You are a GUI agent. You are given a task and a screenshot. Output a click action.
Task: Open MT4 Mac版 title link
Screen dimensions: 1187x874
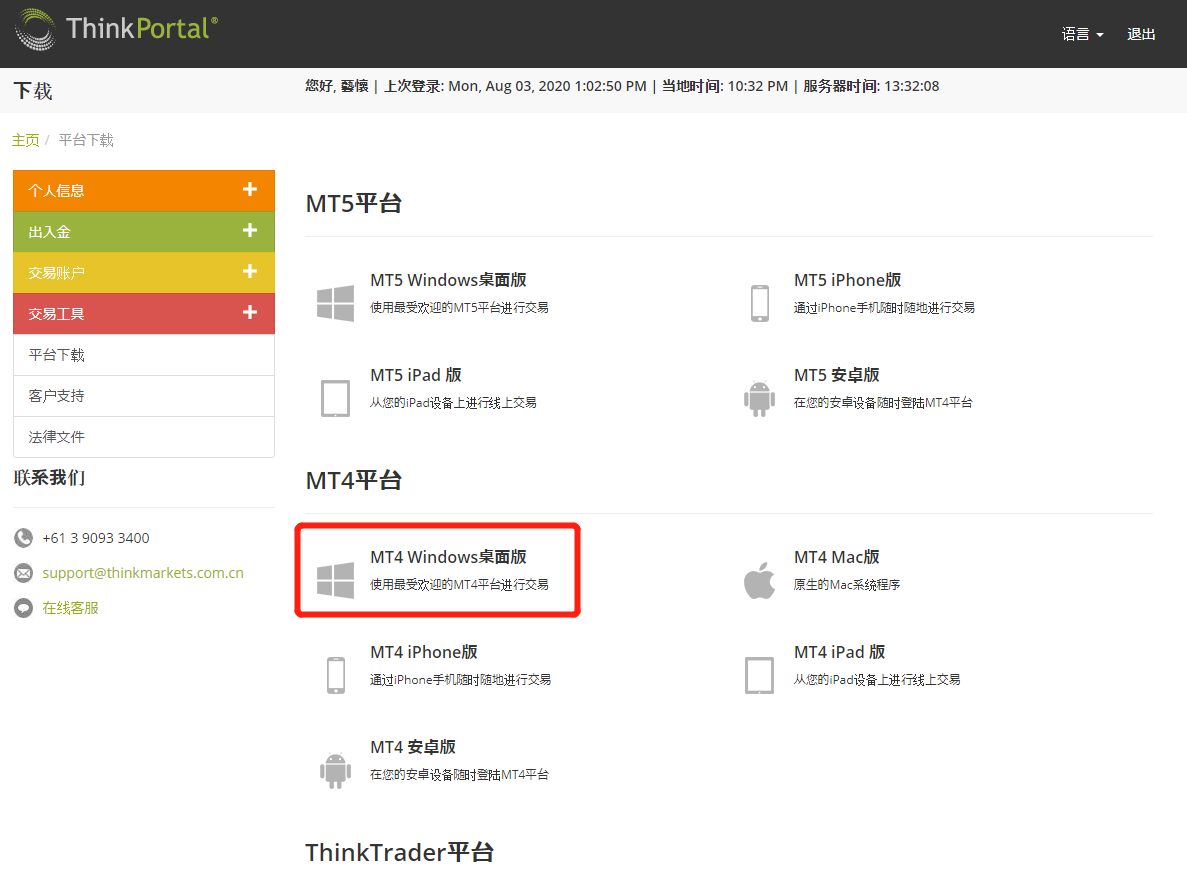coord(837,557)
